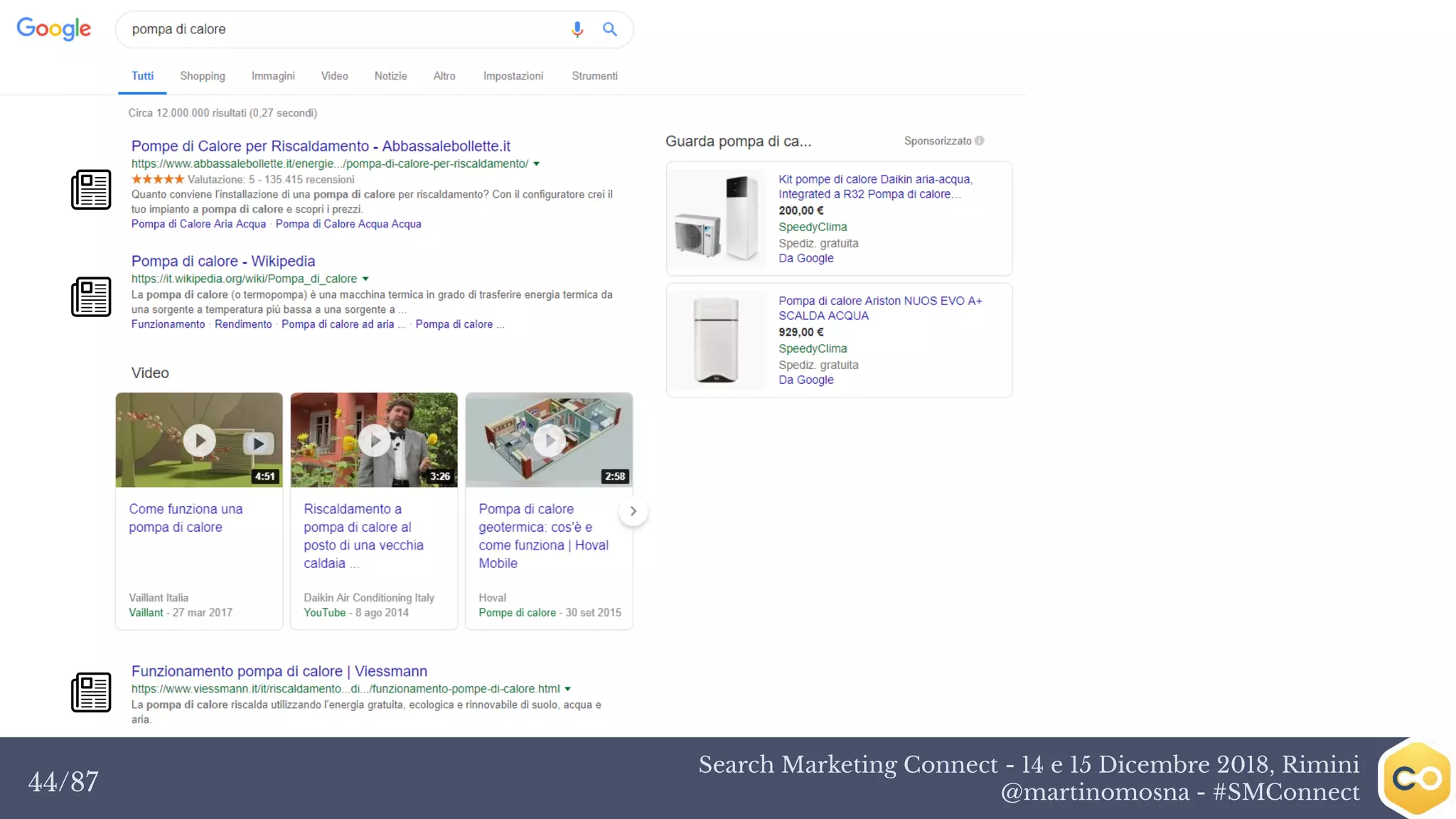Click the abbassalebollette.it green URL

(x=330, y=164)
